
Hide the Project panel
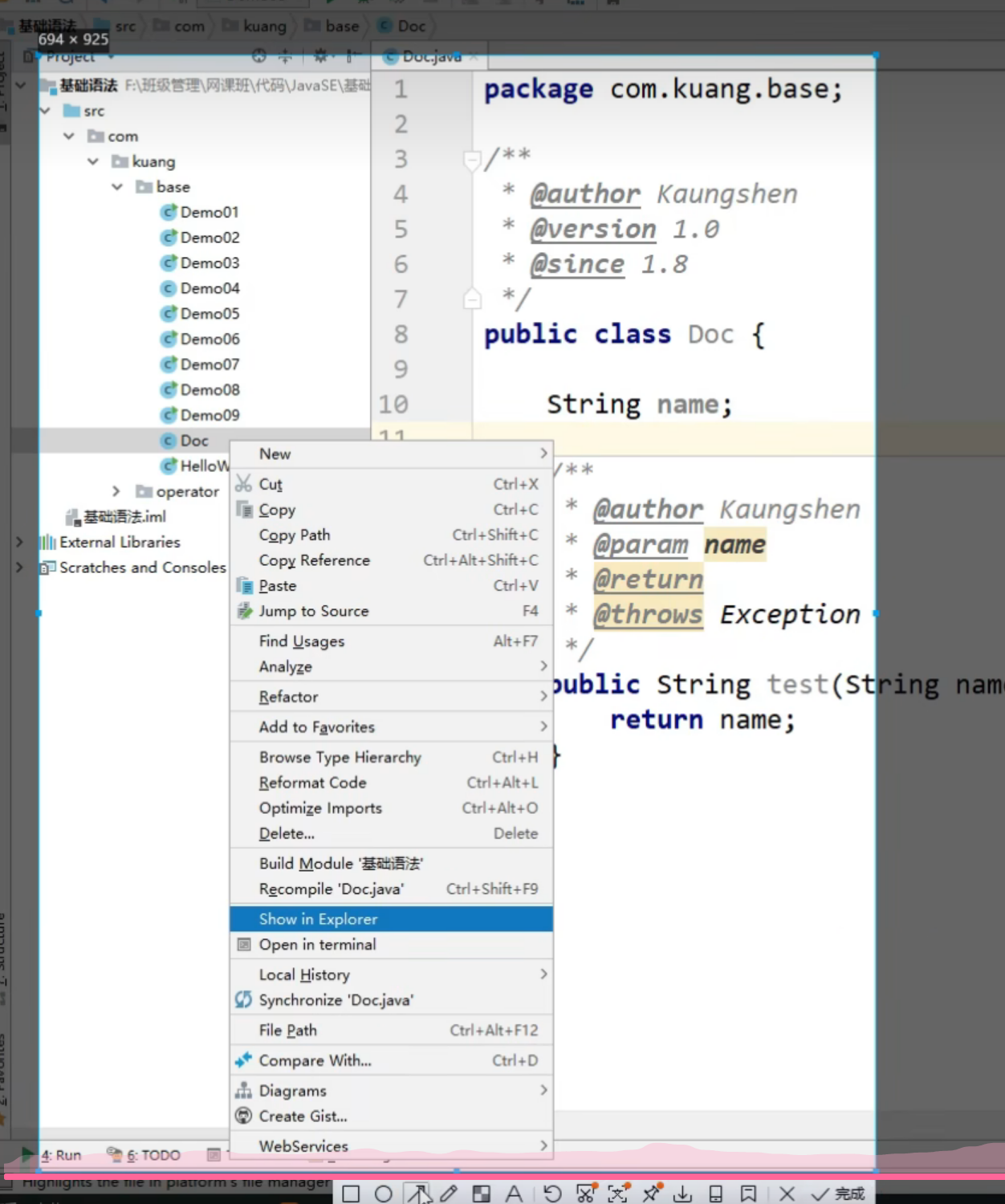[x=352, y=56]
